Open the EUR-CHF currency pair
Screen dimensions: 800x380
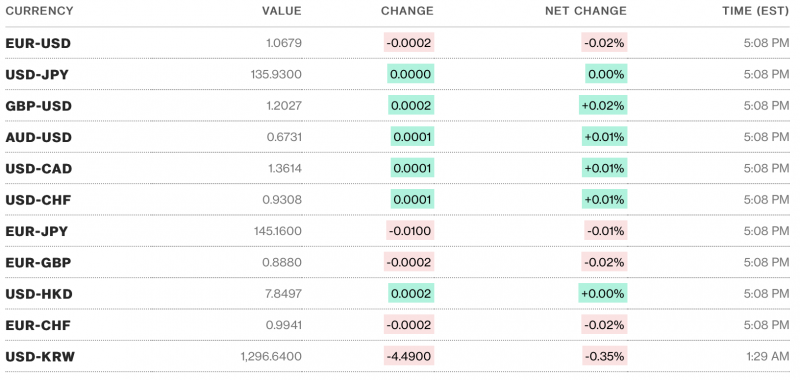tap(38, 325)
